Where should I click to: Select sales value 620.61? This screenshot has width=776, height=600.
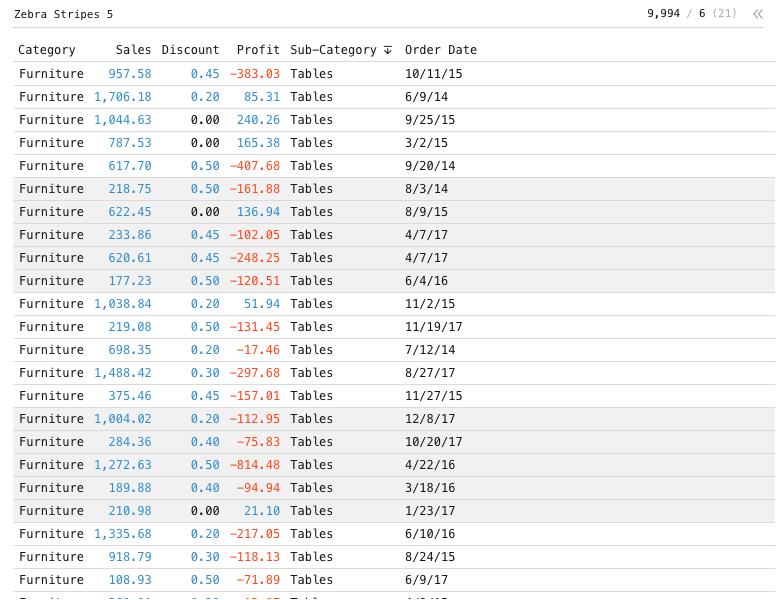[130, 258]
